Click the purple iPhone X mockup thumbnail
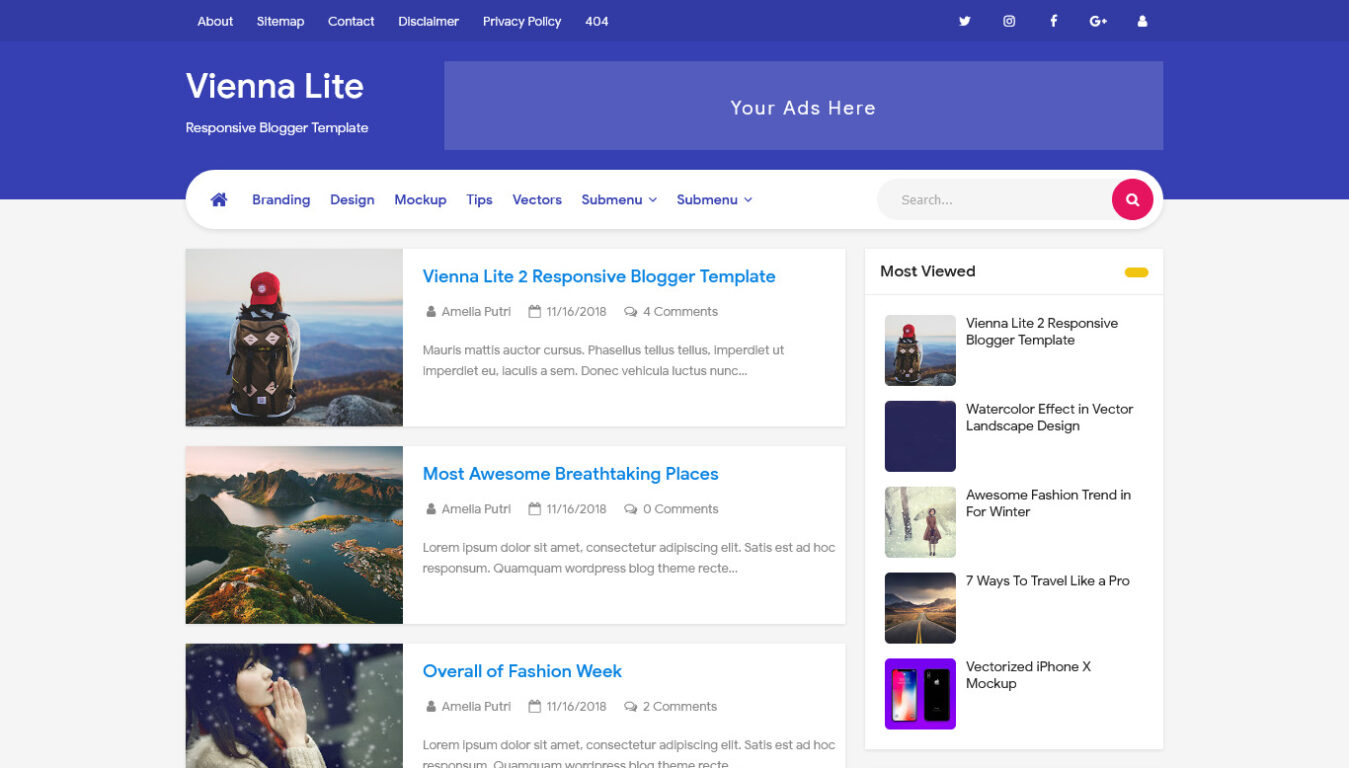Viewport: 1349px width, 768px height. pyautogui.click(x=920, y=694)
